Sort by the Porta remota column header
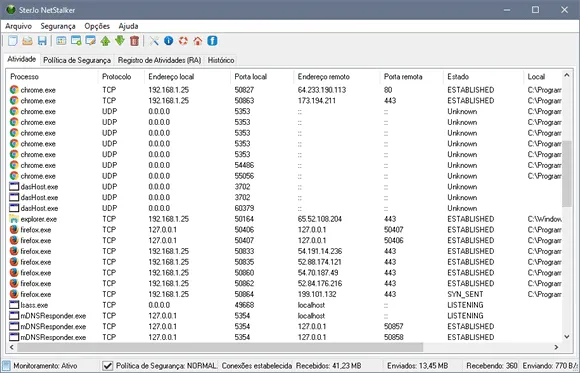Image resolution: width=580 pixels, height=373 pixels. click(412, 77)
